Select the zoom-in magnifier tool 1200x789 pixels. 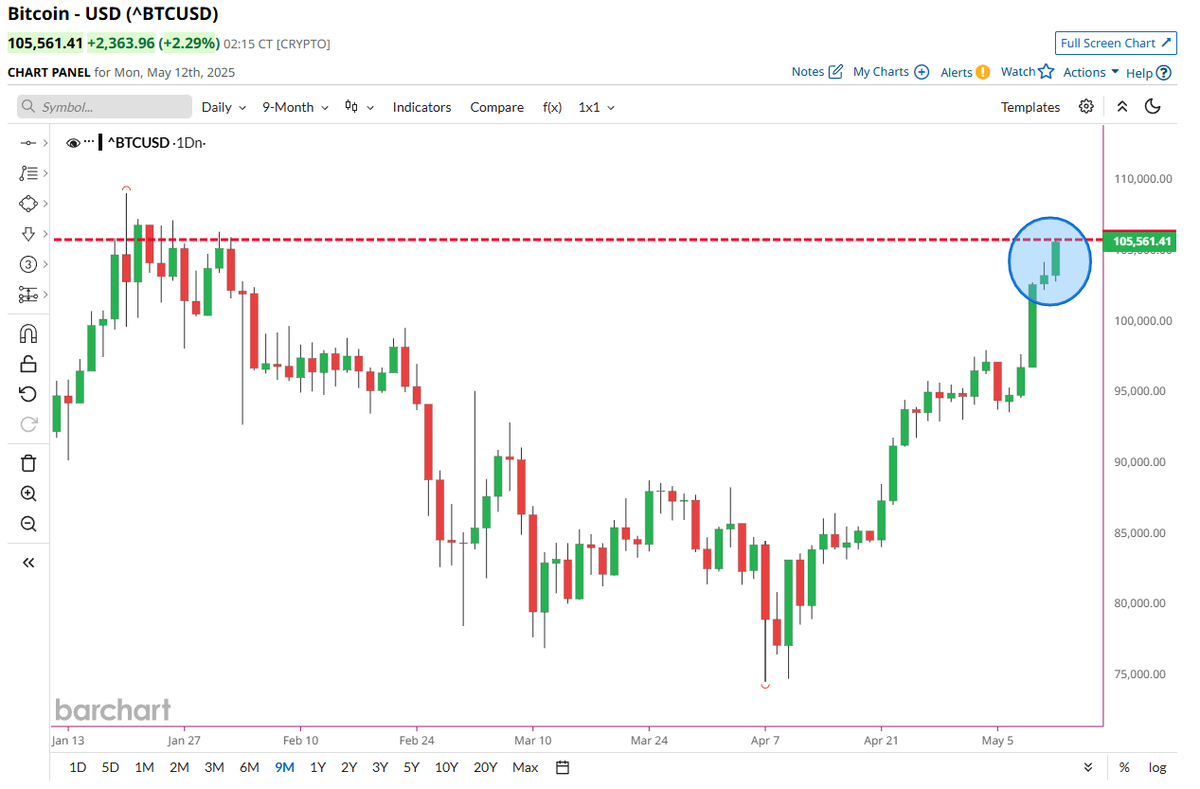click(28, 492)
